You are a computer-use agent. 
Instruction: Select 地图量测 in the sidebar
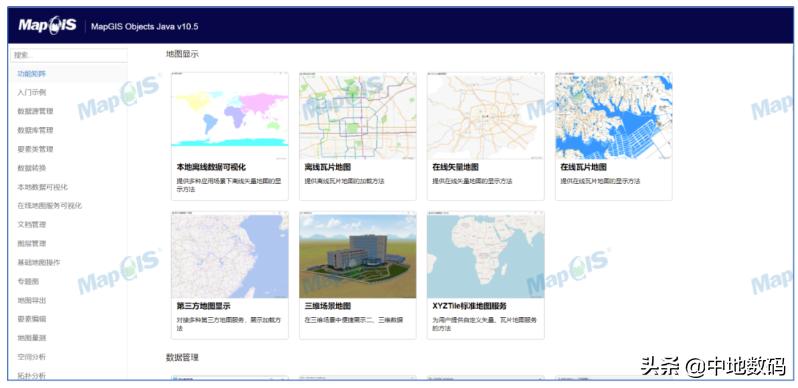coord(32,338)
